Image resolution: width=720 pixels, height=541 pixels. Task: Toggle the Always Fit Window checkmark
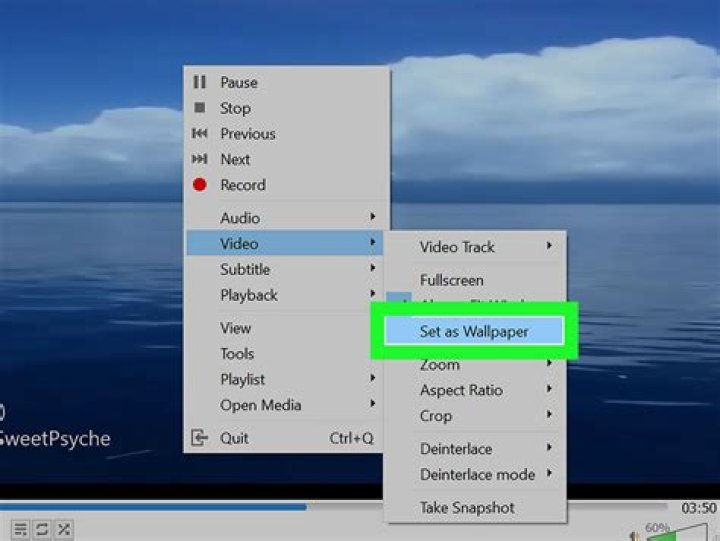click(x=400, y=300)
